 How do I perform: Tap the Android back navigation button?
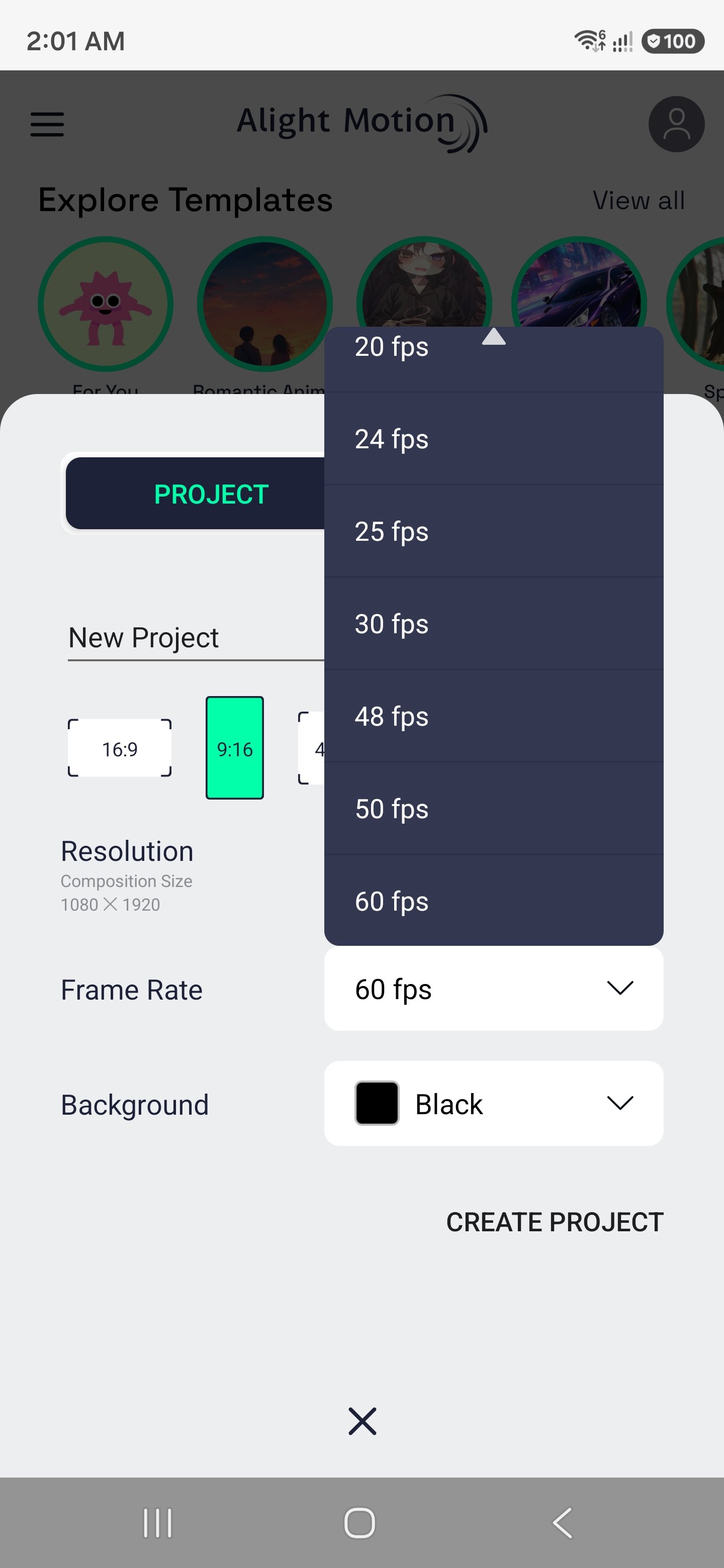click(563, 1522)
